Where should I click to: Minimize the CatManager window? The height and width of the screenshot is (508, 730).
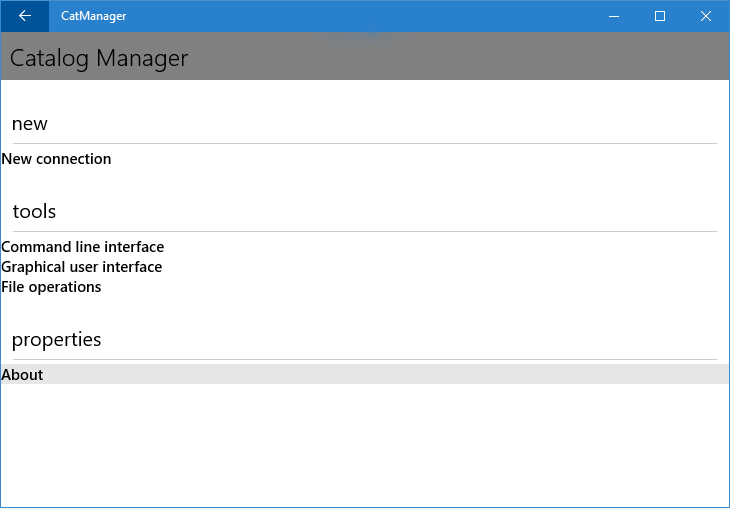point(613,16)
